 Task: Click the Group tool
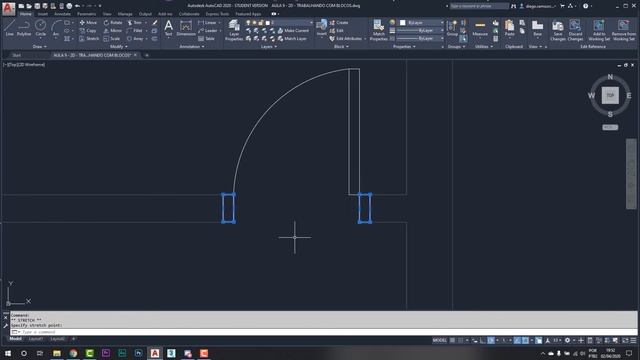pos(452,28)
